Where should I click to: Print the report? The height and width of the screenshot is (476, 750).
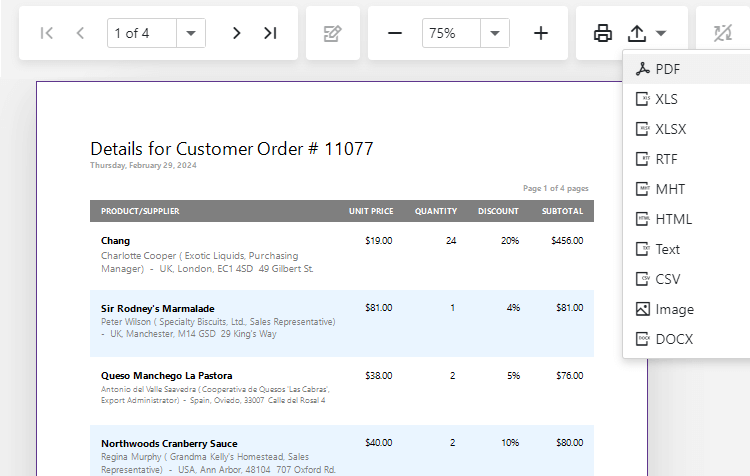pos(603,33)
